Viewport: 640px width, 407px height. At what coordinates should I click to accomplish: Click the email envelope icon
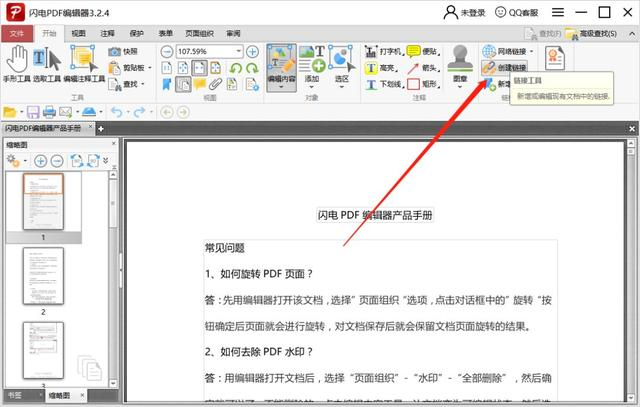point(65,112)
